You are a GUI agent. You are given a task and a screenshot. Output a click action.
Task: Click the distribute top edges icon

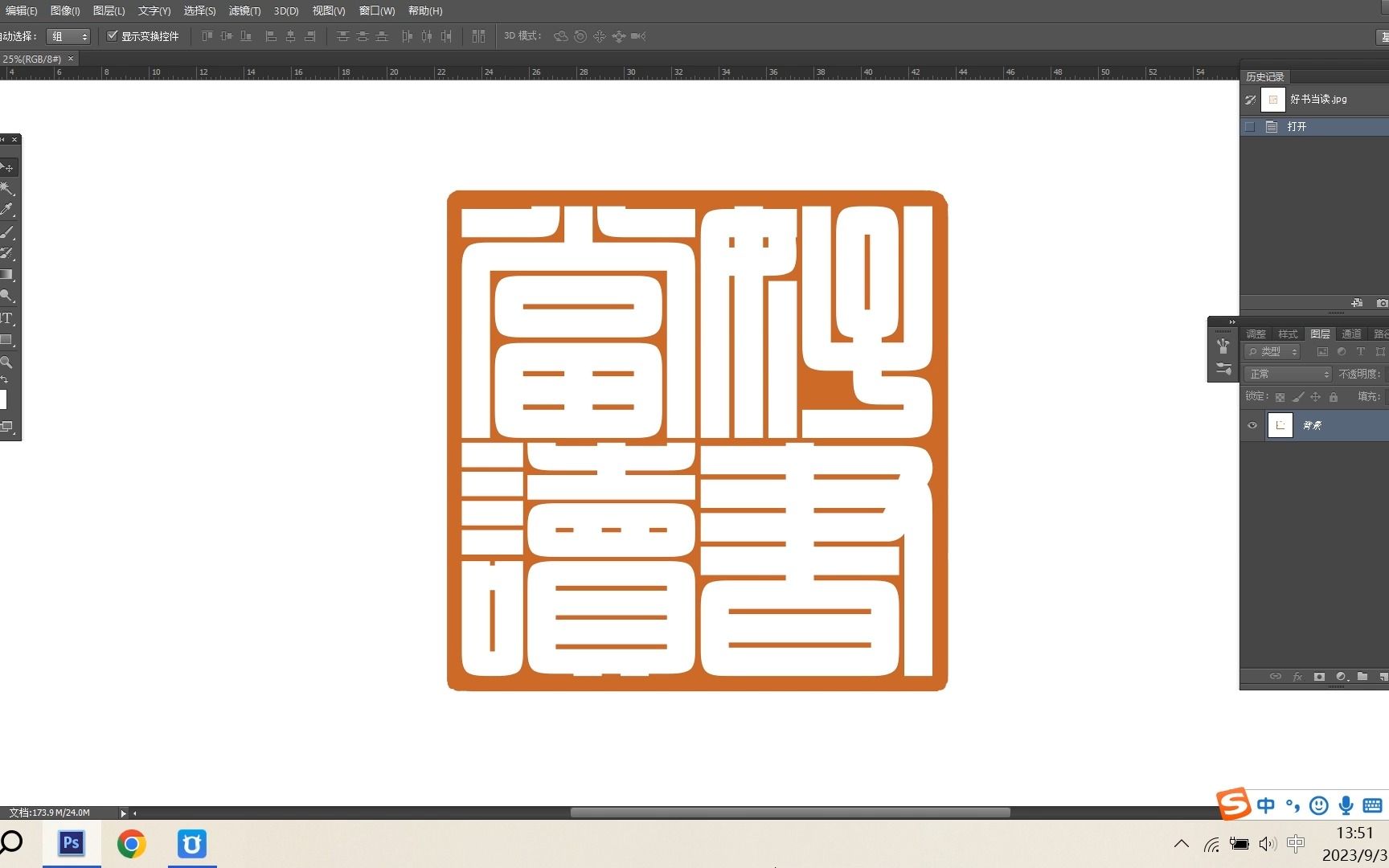pos(343,36)
